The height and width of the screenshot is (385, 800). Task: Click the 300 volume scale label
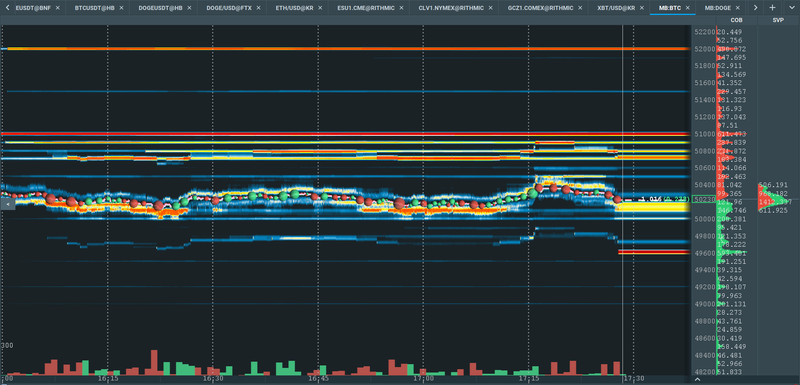point(7,346)
